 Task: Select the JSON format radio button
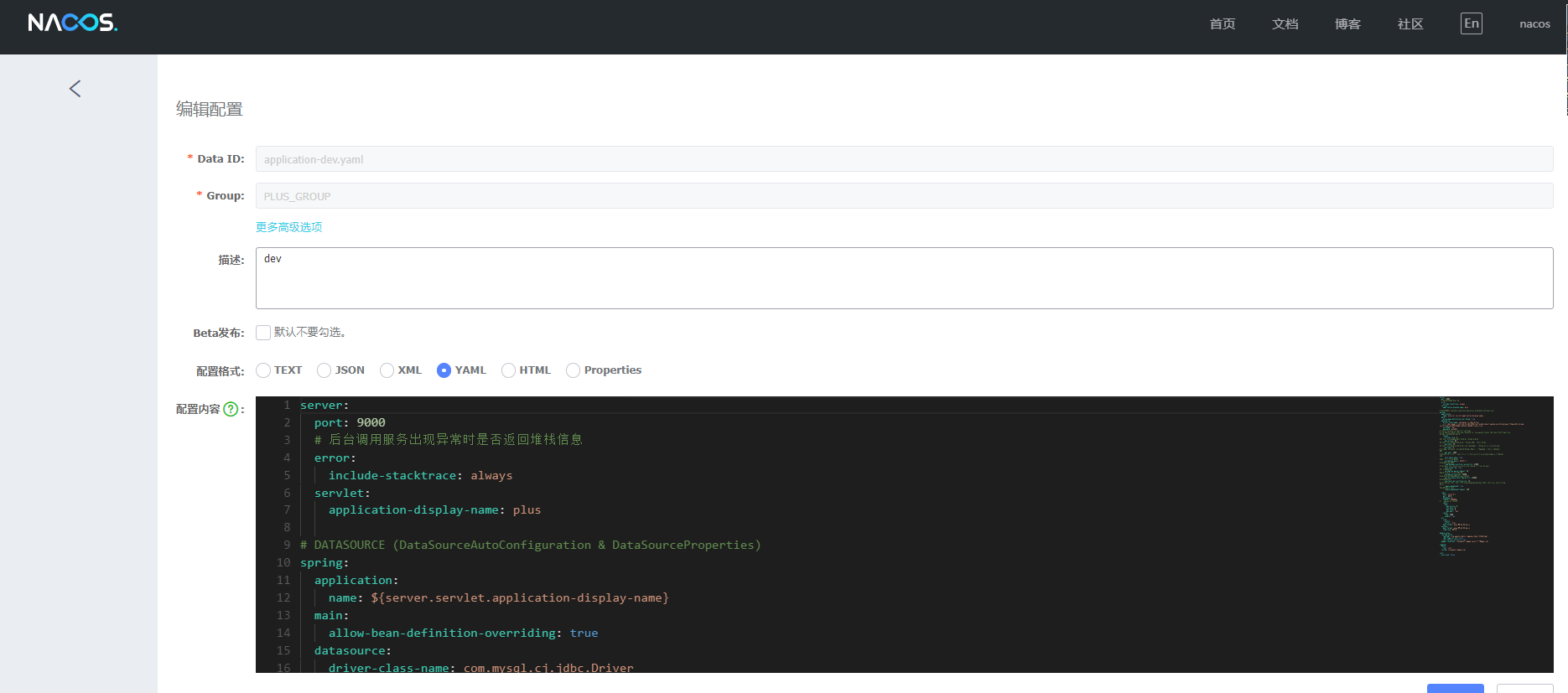[x=325, y=370]
